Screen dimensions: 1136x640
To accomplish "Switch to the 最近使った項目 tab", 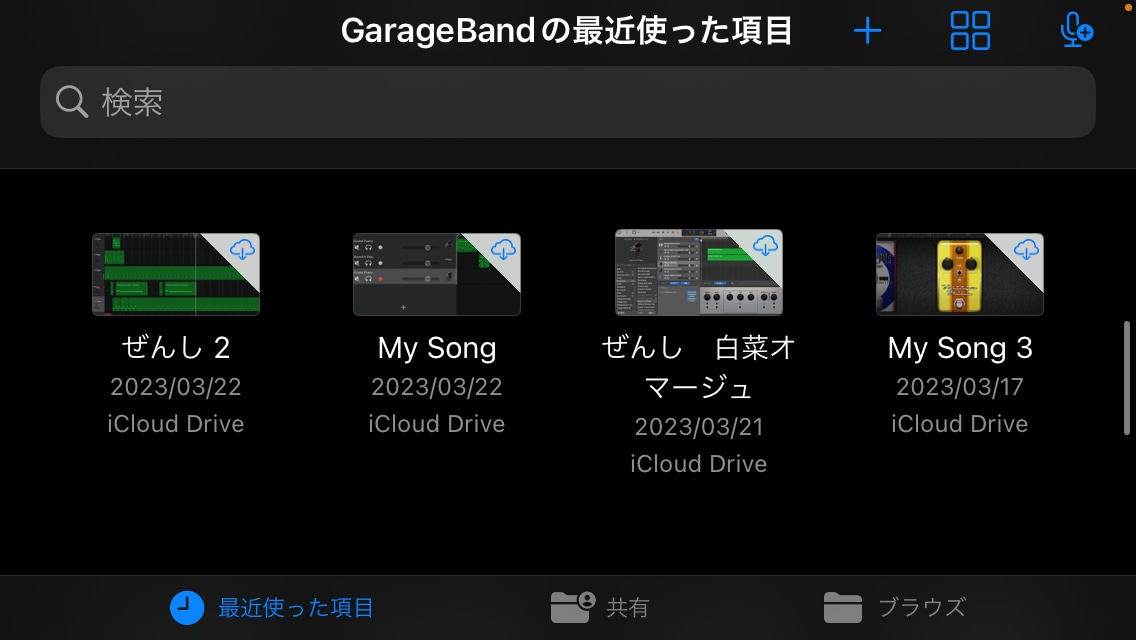I will click(272, 607).
